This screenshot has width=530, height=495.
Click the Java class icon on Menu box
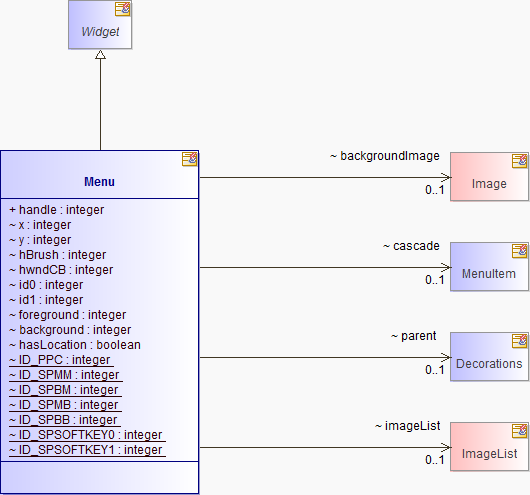coord(190,159)
